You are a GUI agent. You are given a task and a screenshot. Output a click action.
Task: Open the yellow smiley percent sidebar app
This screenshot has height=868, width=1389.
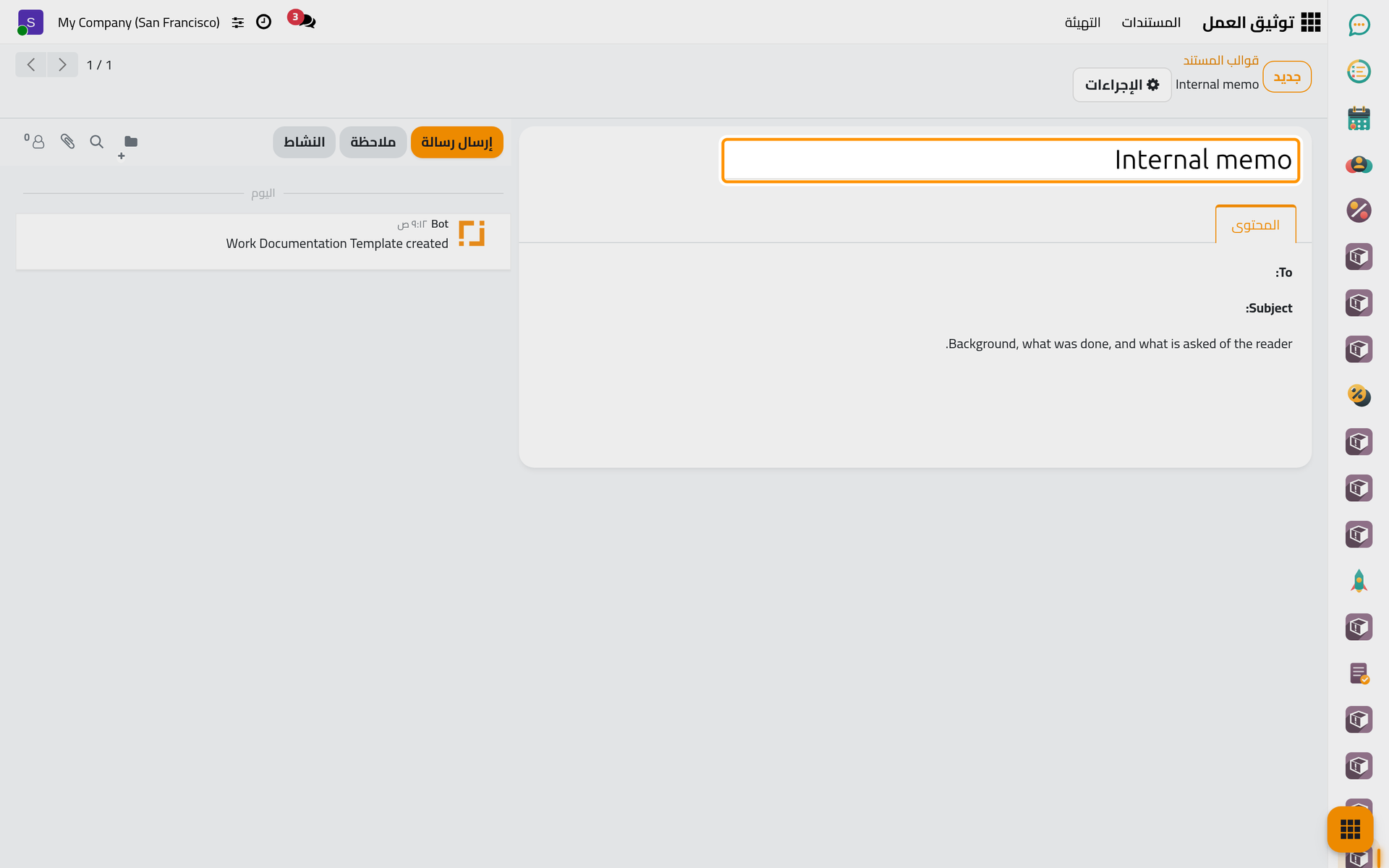(x=1359, y=396)
